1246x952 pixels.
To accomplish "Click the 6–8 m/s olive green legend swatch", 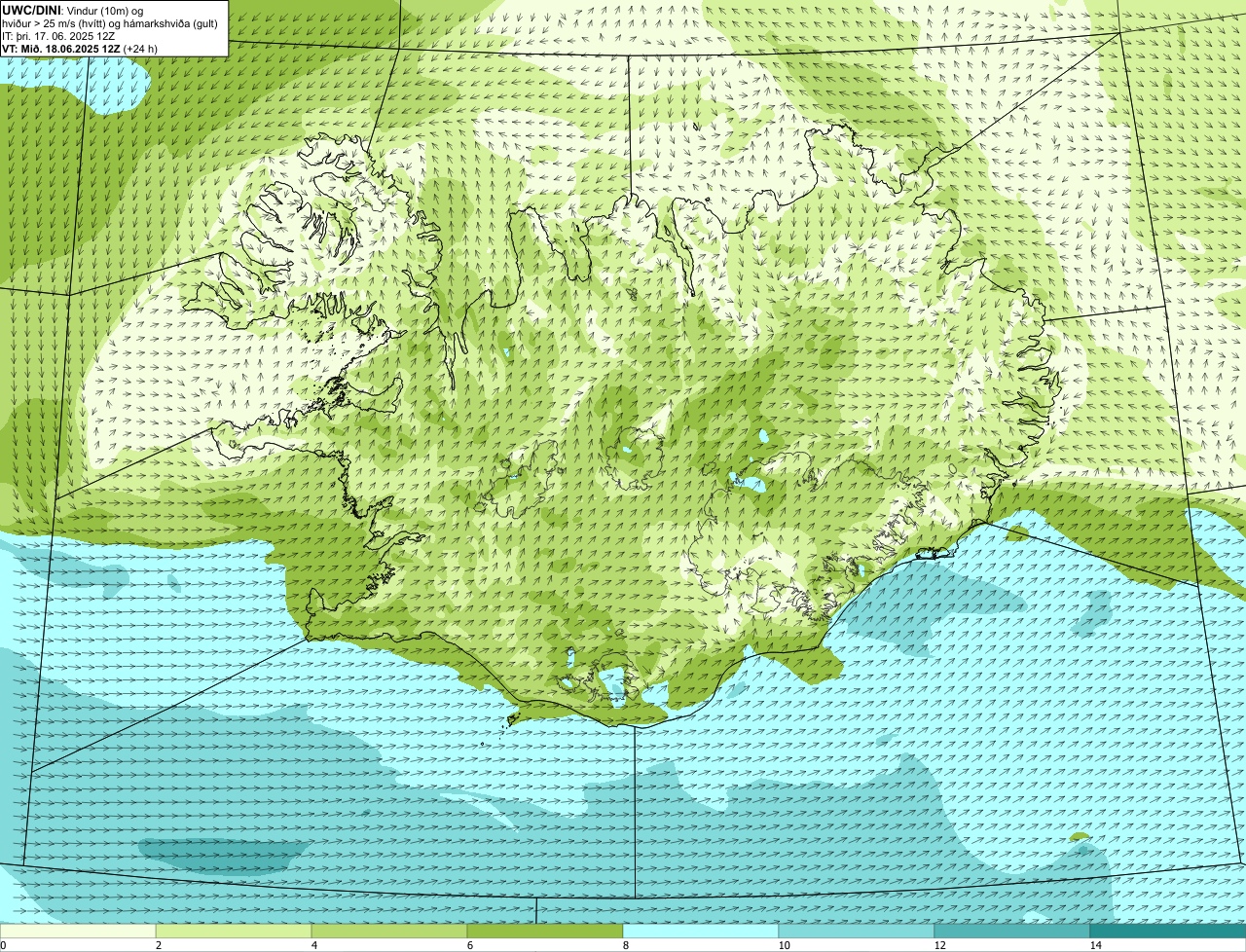I will click(545, 931).
